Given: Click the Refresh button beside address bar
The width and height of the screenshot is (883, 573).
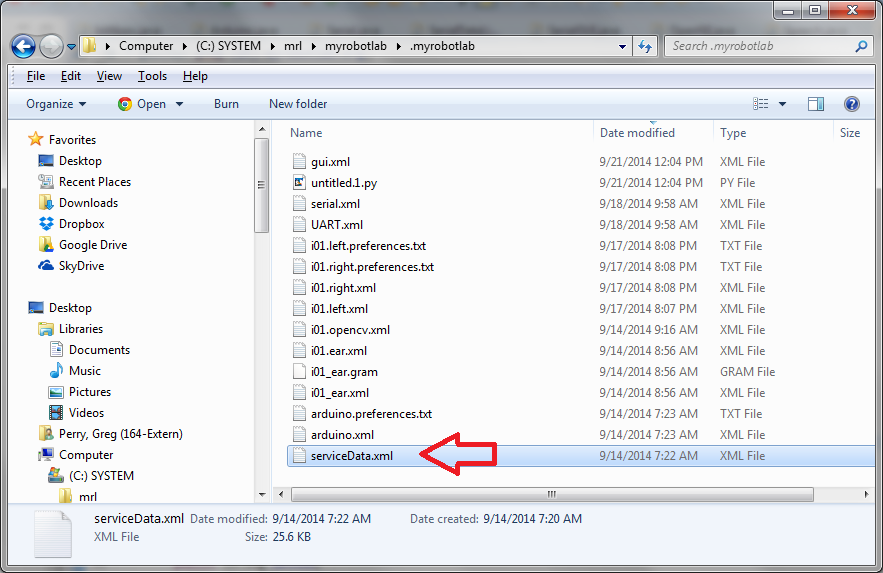Looking at the screenshot, I should tap(645, 46).
